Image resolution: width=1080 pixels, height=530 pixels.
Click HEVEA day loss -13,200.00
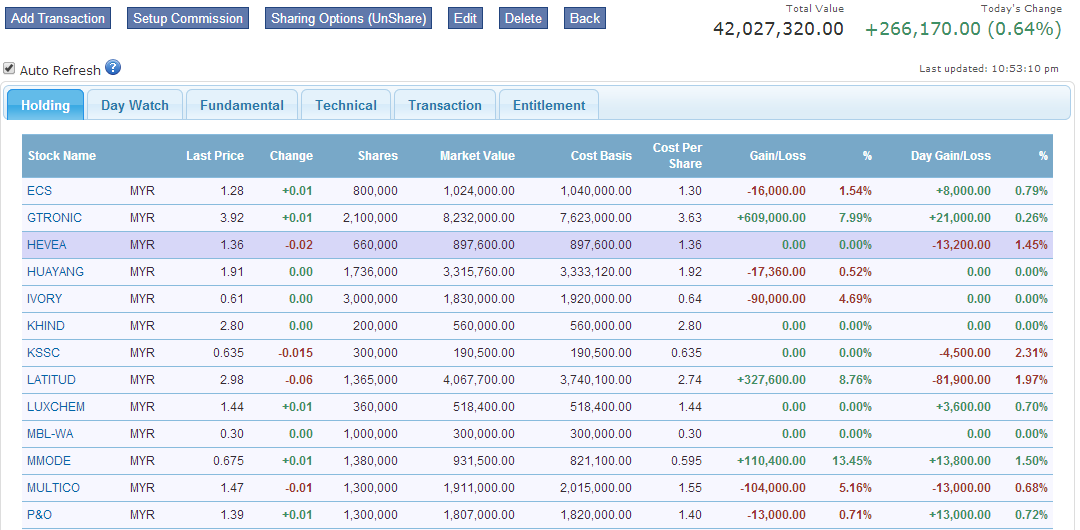(x=962, y=245)
